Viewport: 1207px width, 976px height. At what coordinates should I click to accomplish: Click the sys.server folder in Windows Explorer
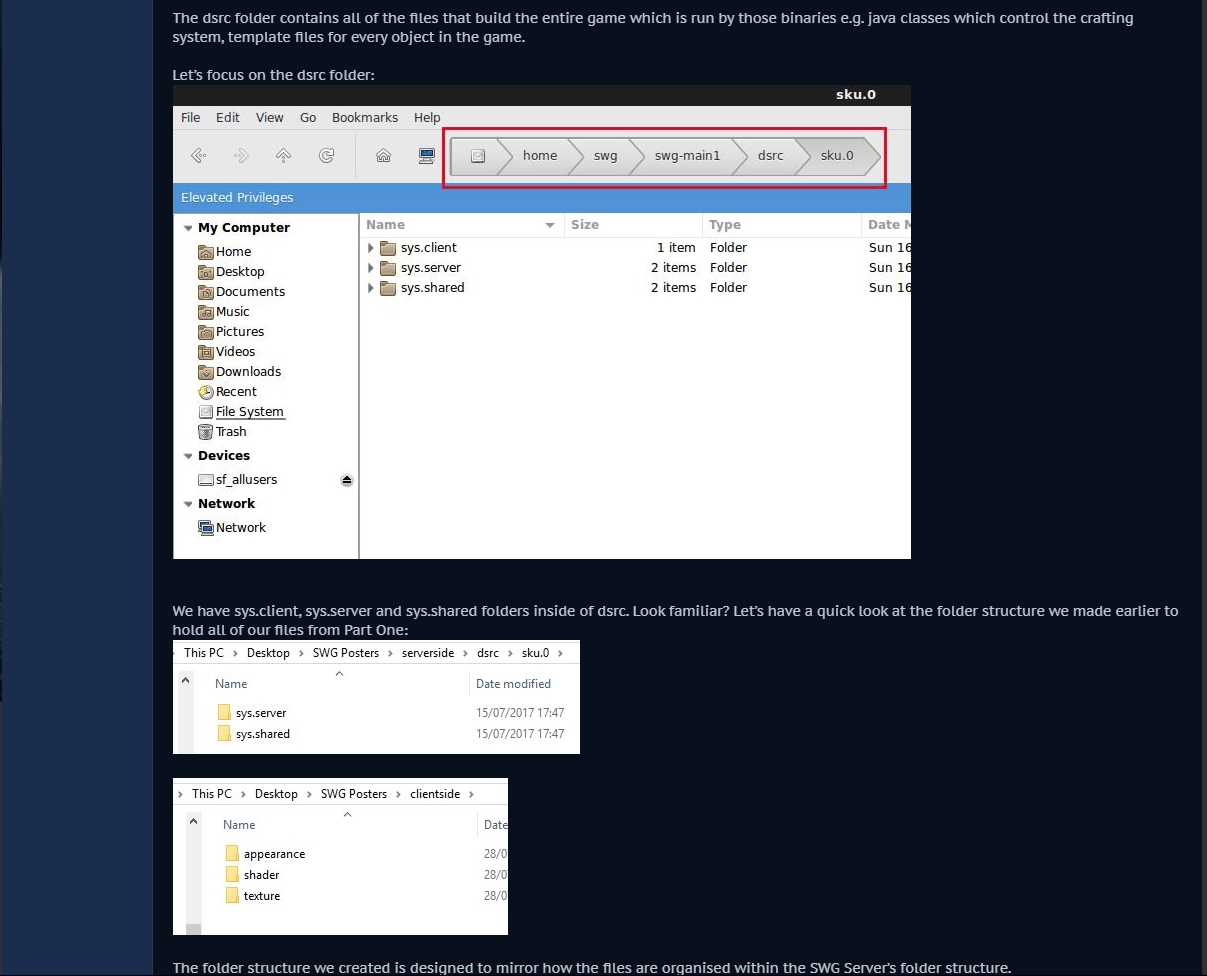(x=261, y=713)
